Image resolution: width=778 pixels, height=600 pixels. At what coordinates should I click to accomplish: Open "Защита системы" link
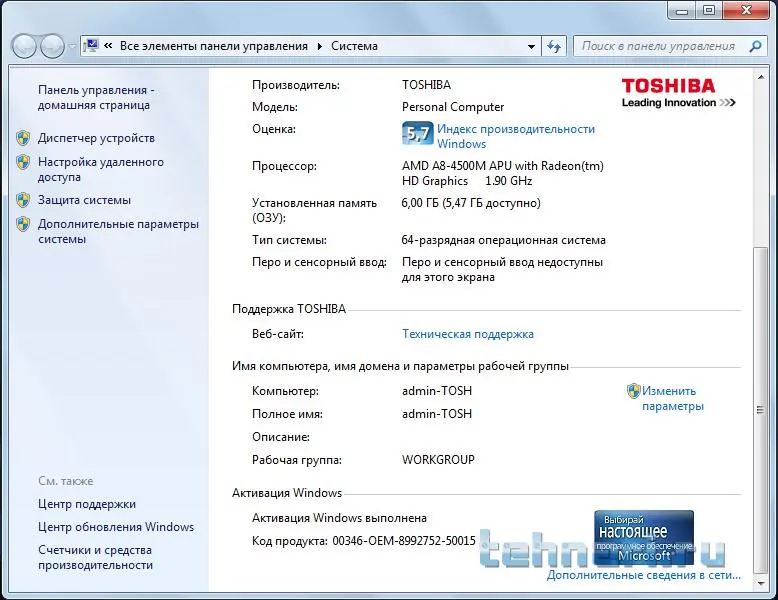(84, 200)
